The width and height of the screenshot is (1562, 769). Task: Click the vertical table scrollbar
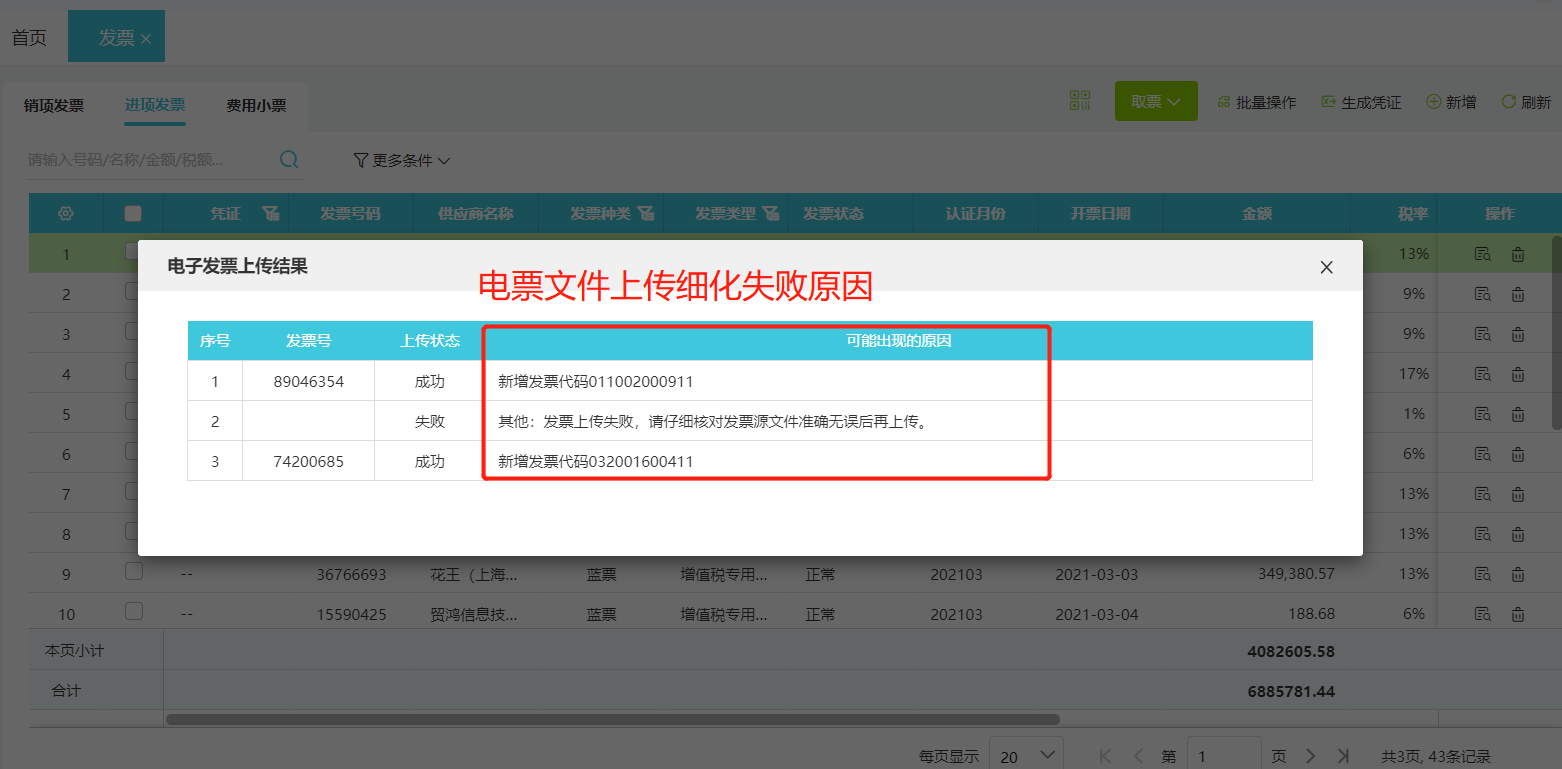coord(1556,332)
